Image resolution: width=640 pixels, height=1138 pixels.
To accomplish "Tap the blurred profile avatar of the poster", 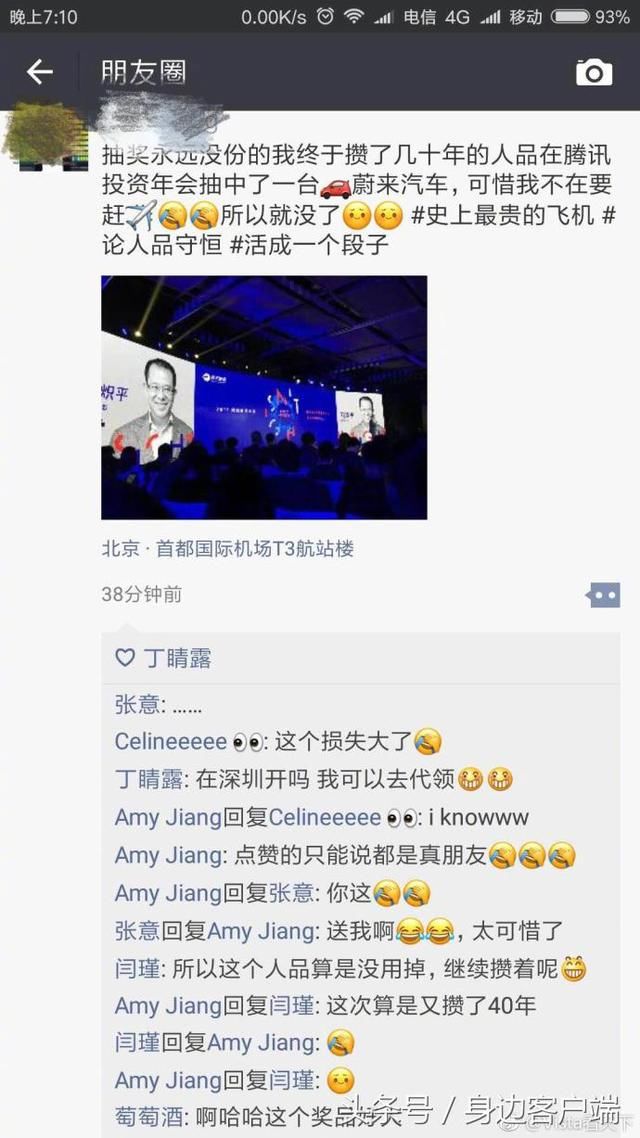I will [45, 135].
